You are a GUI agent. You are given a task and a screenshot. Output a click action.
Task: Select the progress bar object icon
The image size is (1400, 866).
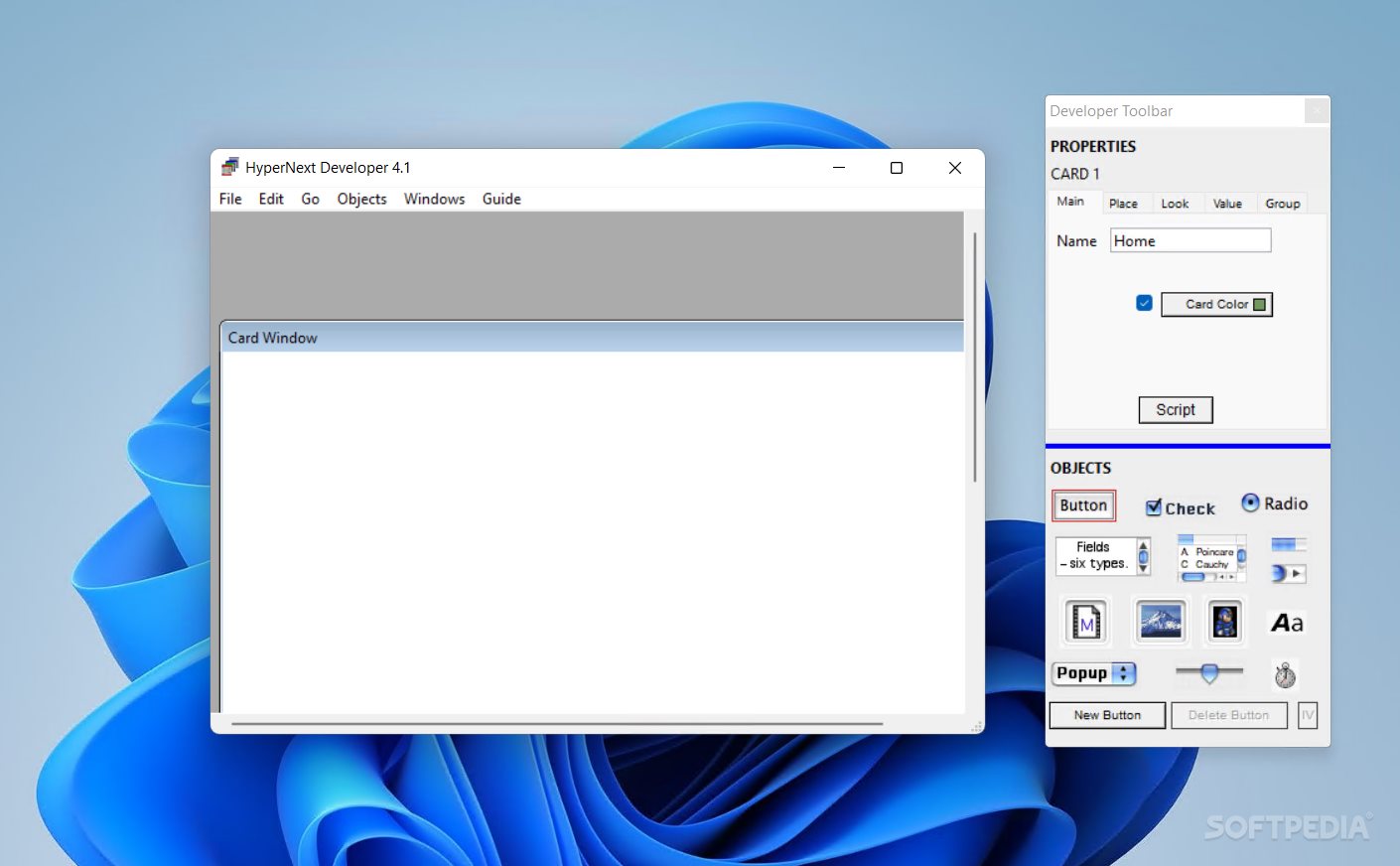click(1289, 544)
